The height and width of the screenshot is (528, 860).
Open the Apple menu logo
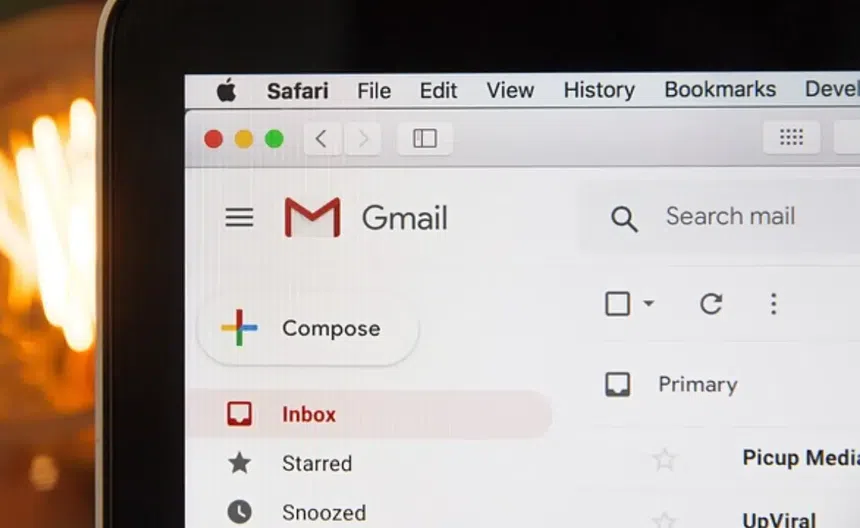[226, 91]
